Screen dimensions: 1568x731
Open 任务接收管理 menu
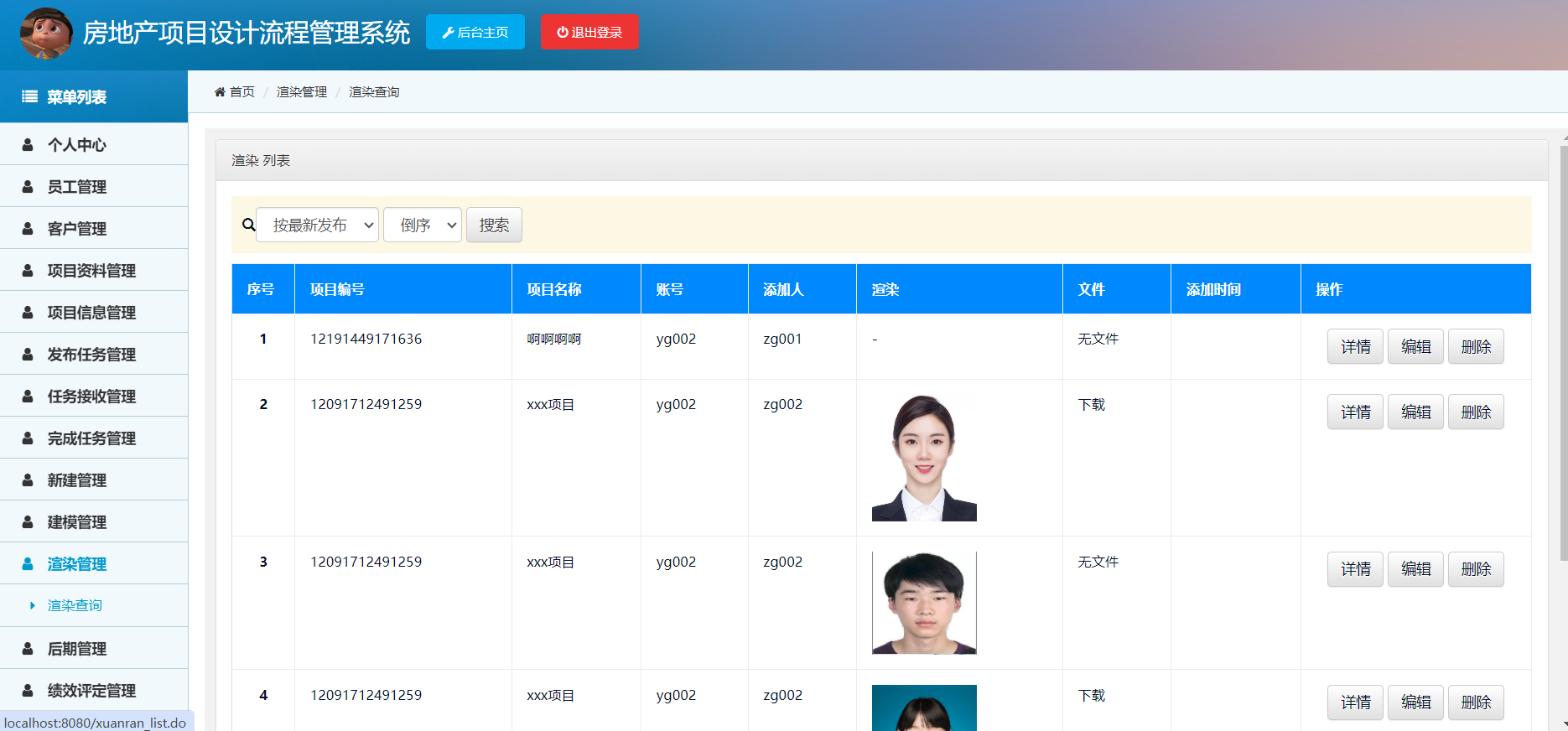pos(94,396)
